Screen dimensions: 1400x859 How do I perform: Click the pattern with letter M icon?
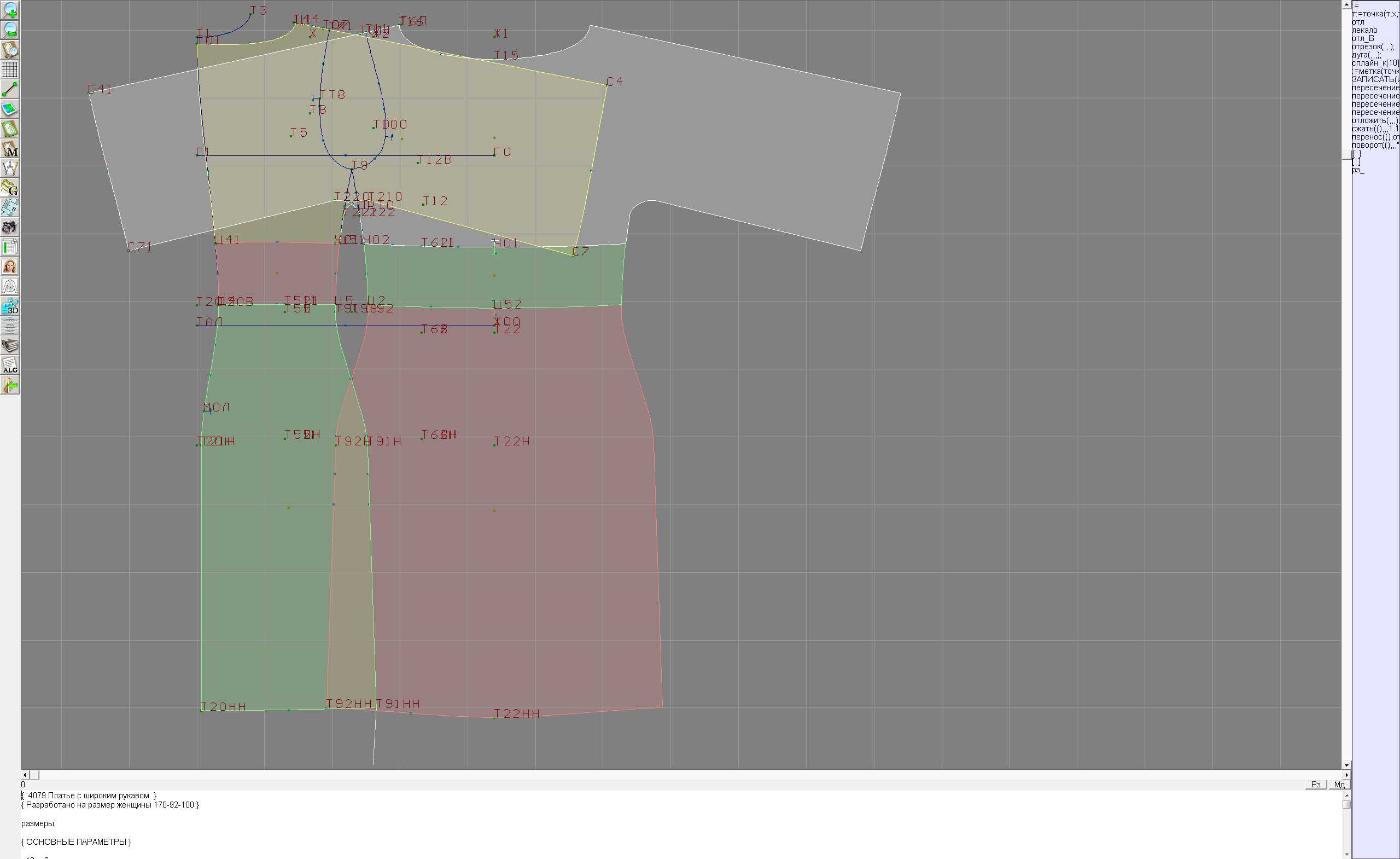pyautogui.click(x=10, y=148)
